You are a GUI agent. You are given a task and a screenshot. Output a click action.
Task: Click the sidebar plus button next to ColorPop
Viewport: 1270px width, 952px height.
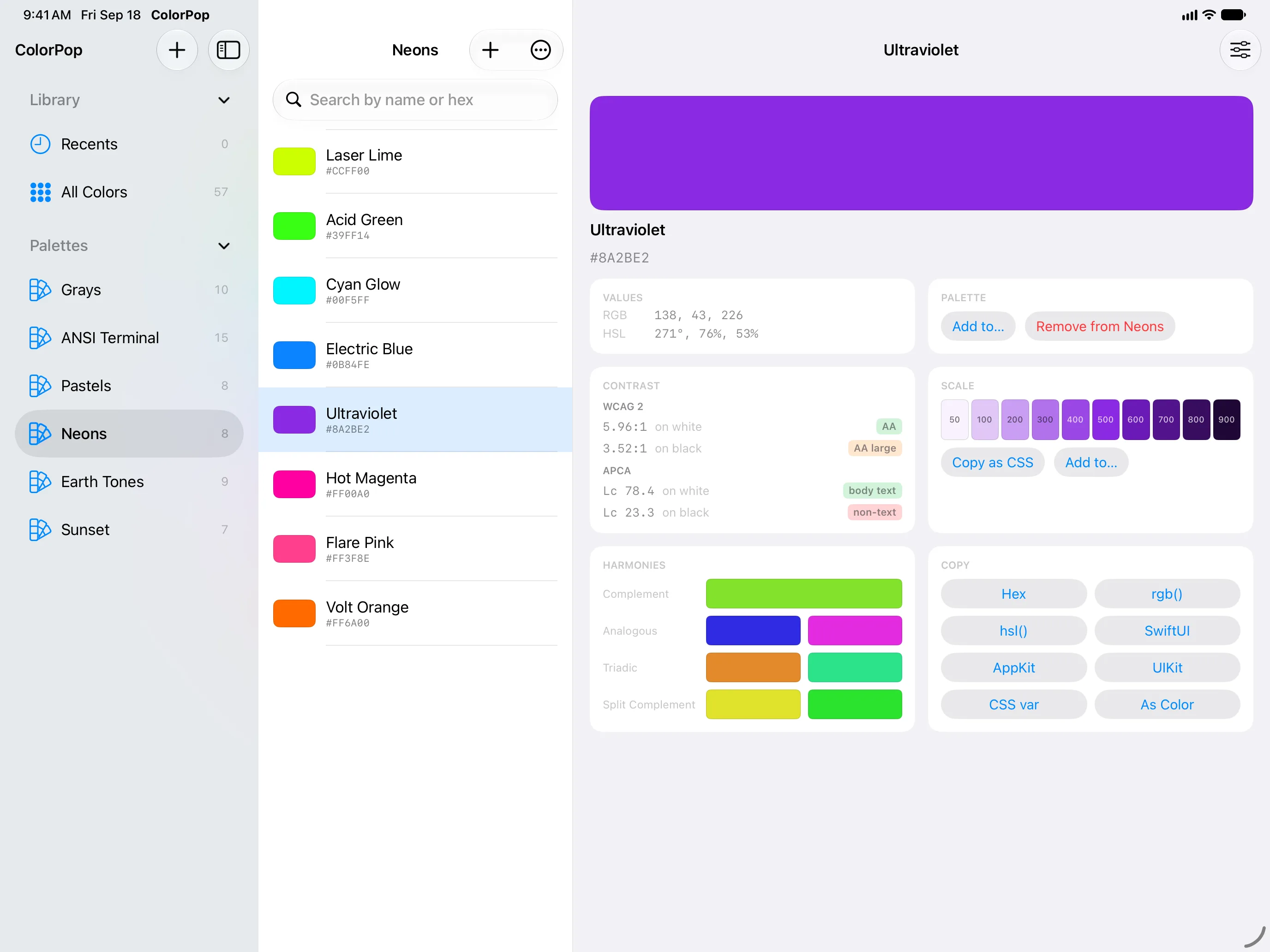[x=177, y=50]
